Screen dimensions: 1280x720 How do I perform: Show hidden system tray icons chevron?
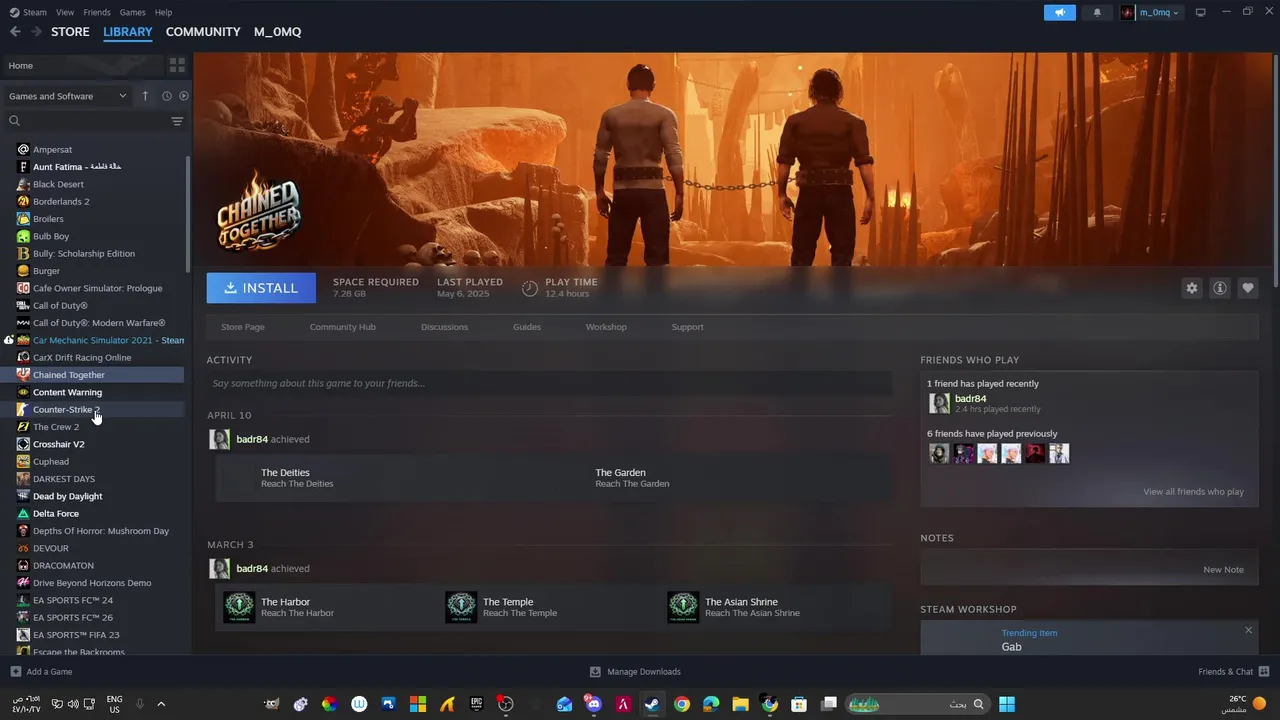tap(161, 704)
